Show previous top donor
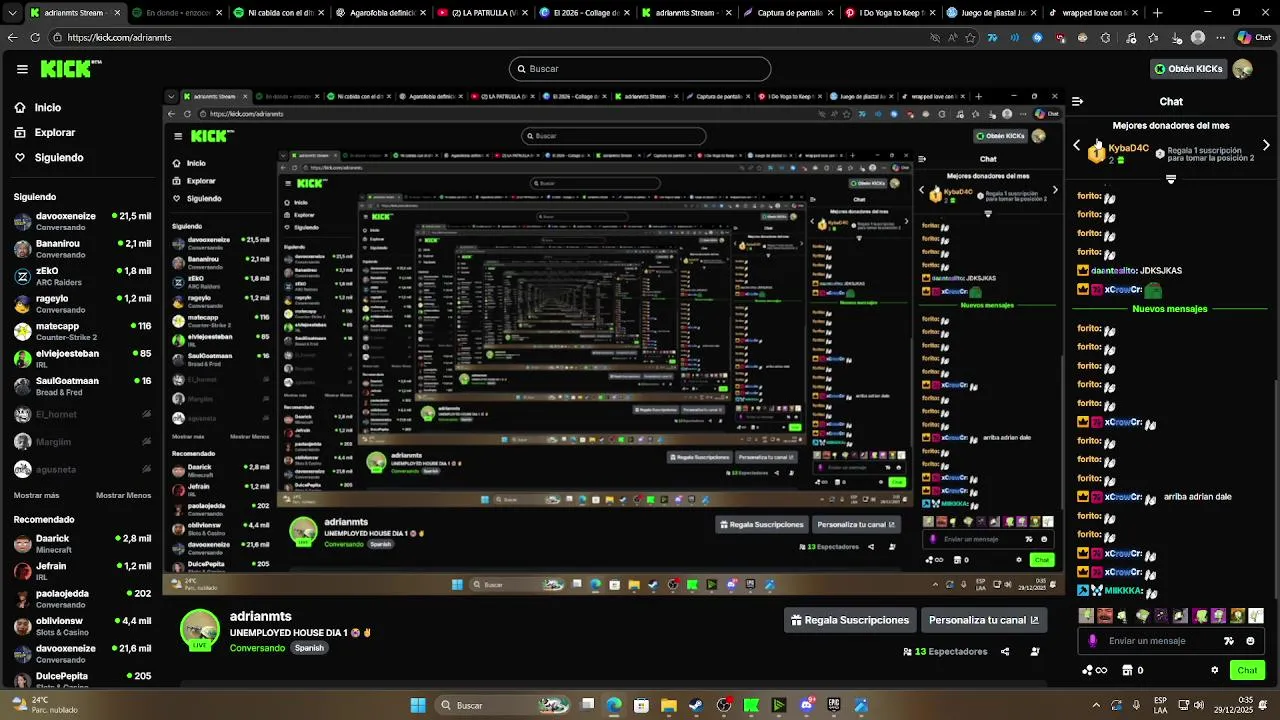This screenshot has height=720, width=1280. point(1077,146)
